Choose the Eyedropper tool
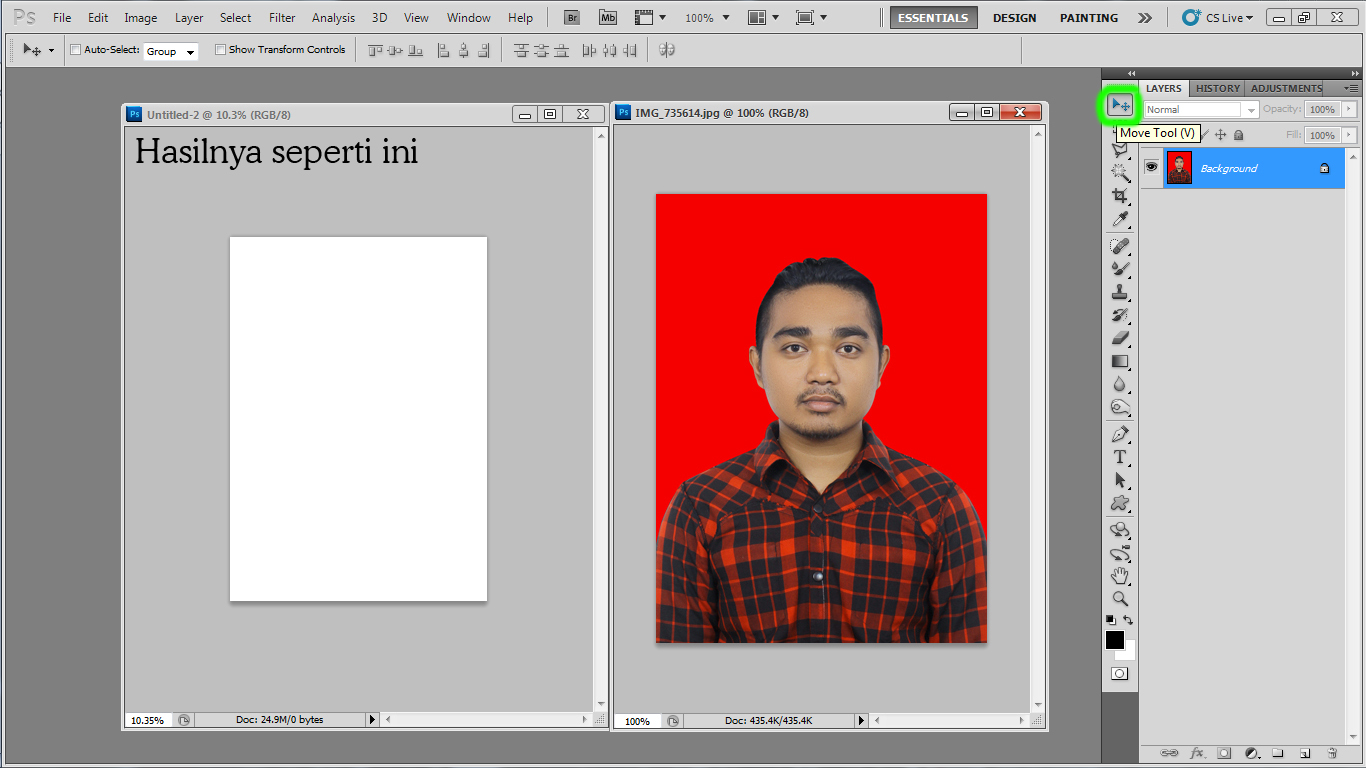 [1119, 219]
